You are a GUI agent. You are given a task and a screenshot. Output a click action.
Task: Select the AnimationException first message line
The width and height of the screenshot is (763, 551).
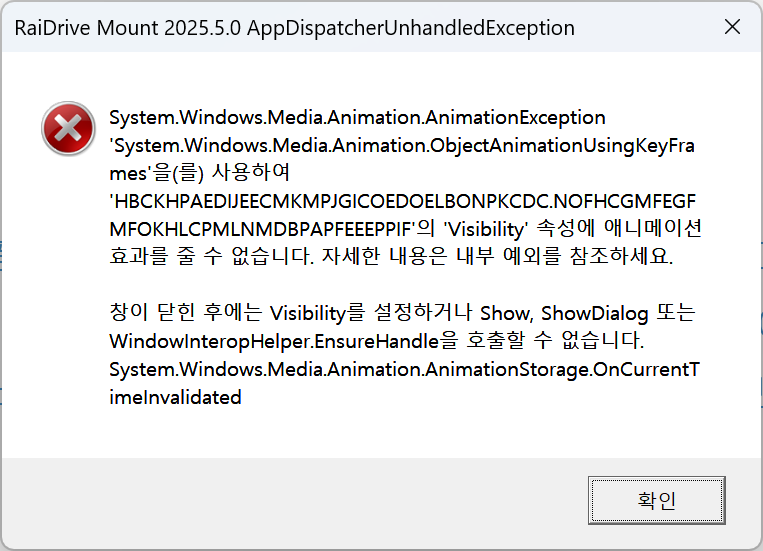tap(357, 118)
